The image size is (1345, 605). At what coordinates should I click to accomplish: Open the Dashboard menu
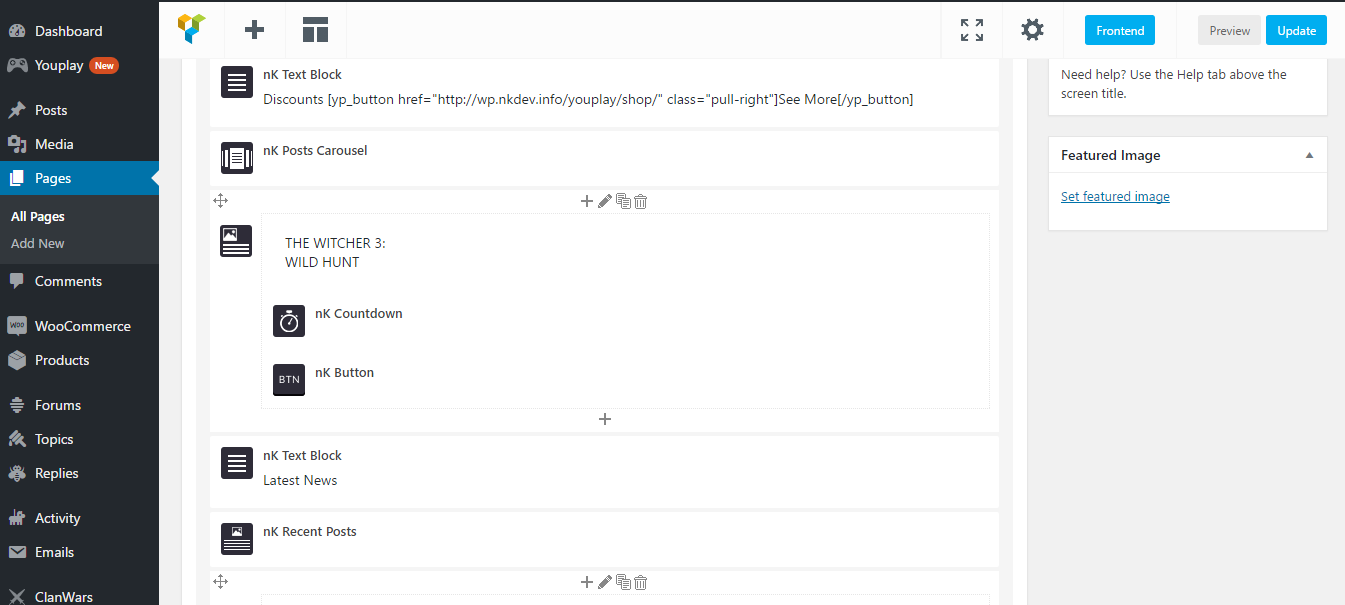(x=79, y=31)
